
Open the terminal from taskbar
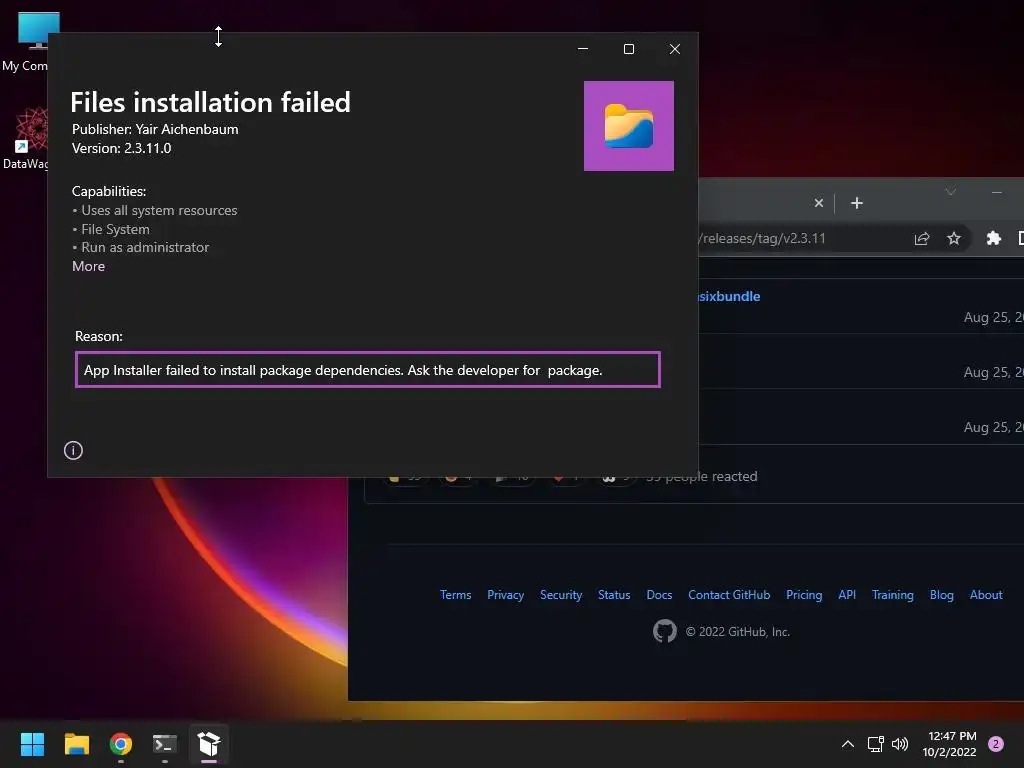pyautogui.click(x=165, y=744)
